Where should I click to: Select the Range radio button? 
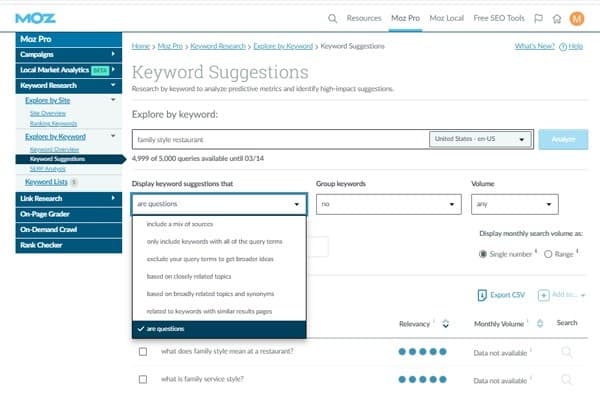(x=548, y=254)
